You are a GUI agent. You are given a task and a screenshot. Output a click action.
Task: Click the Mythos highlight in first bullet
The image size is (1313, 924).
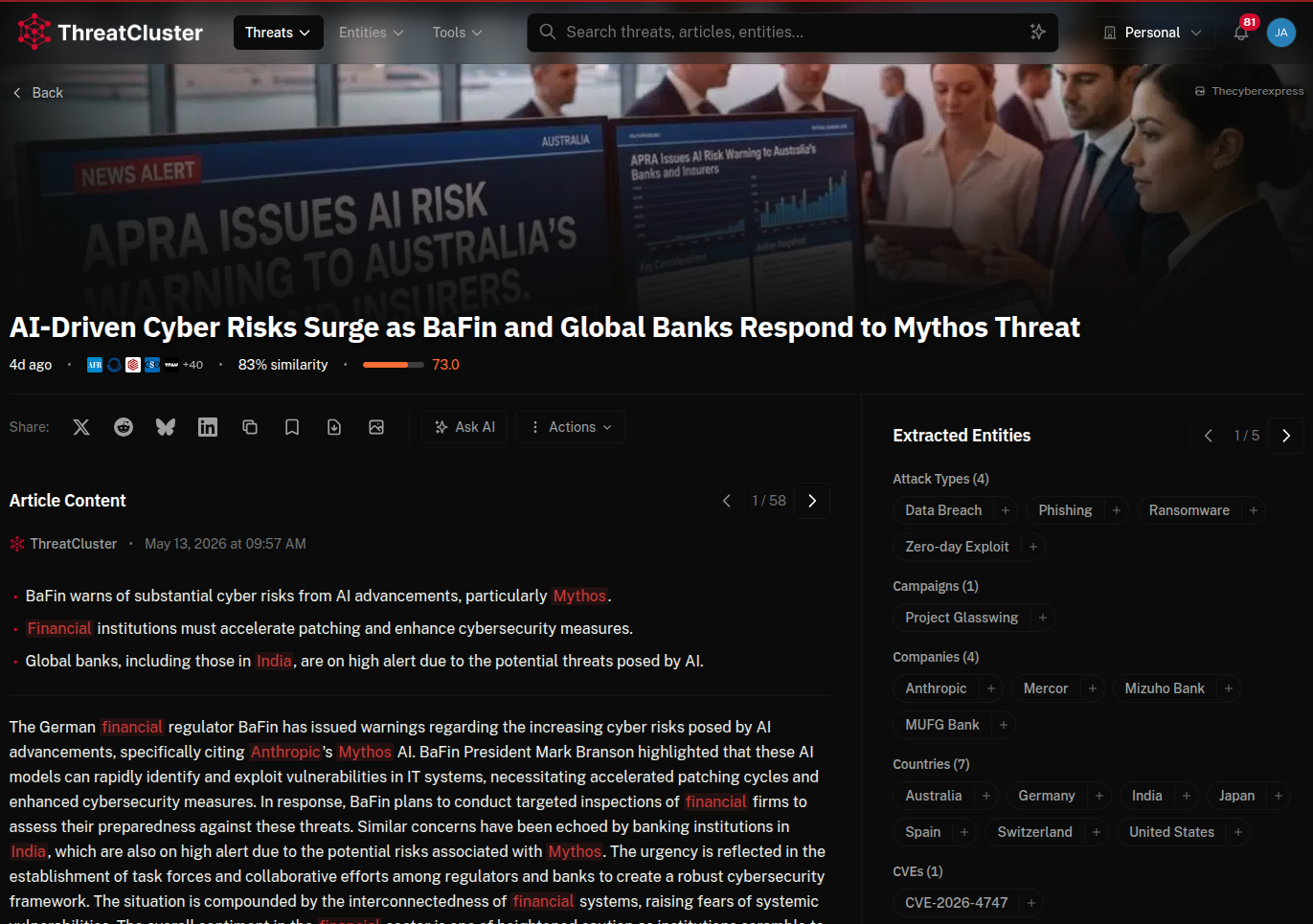[579, 596]
